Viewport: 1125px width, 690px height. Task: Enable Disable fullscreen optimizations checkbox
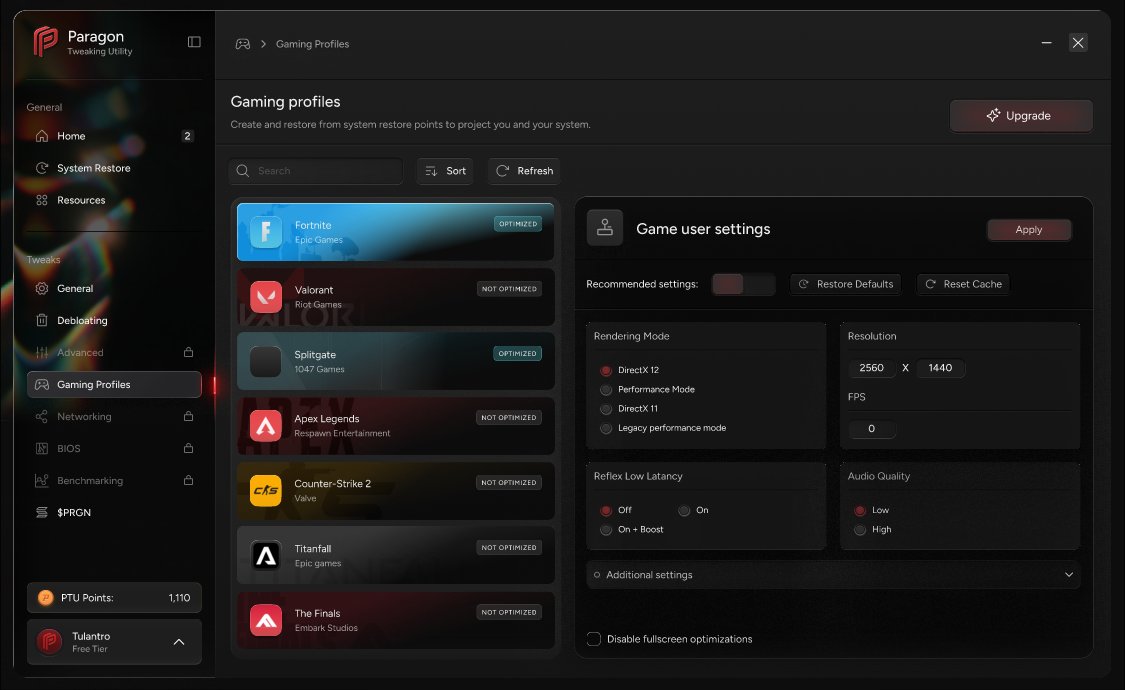pyautogui.click(x=594, y=639)
